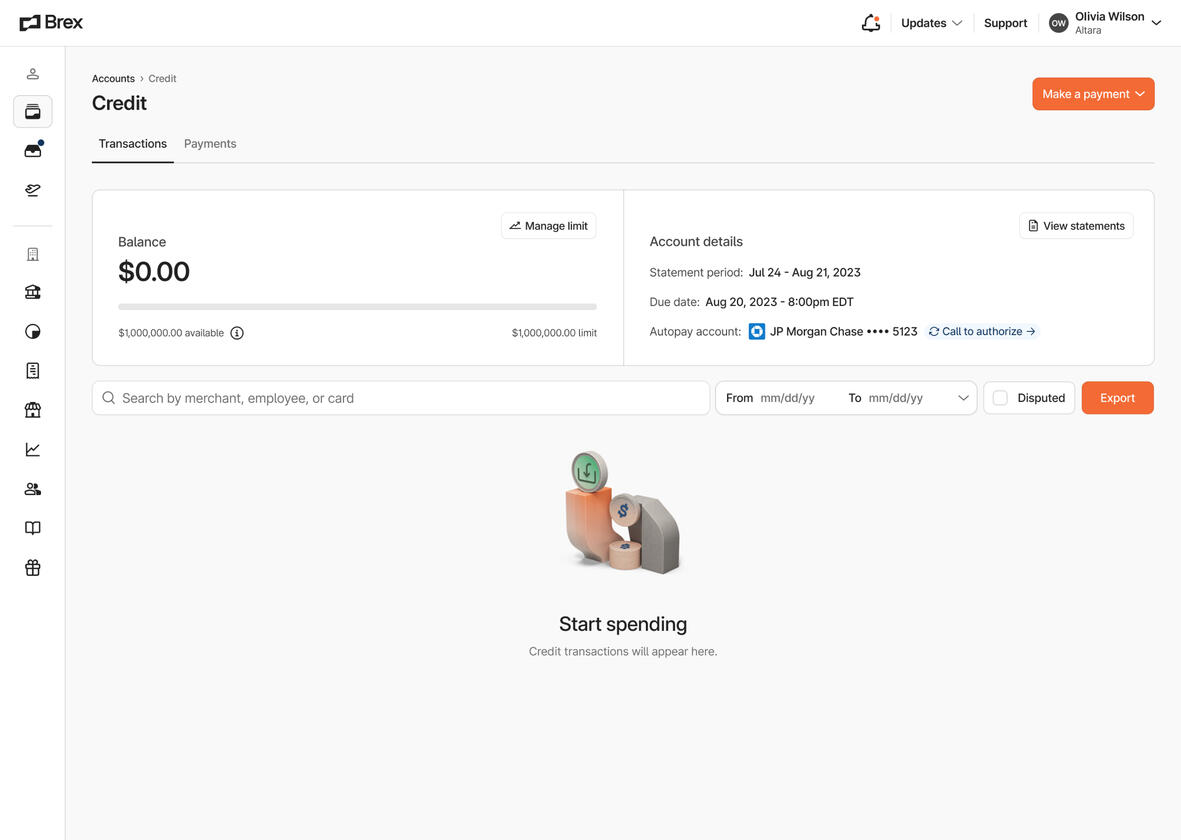The image size is (1181, 840).
Task: Switch to the Payments tab
Action: (210, 143)
